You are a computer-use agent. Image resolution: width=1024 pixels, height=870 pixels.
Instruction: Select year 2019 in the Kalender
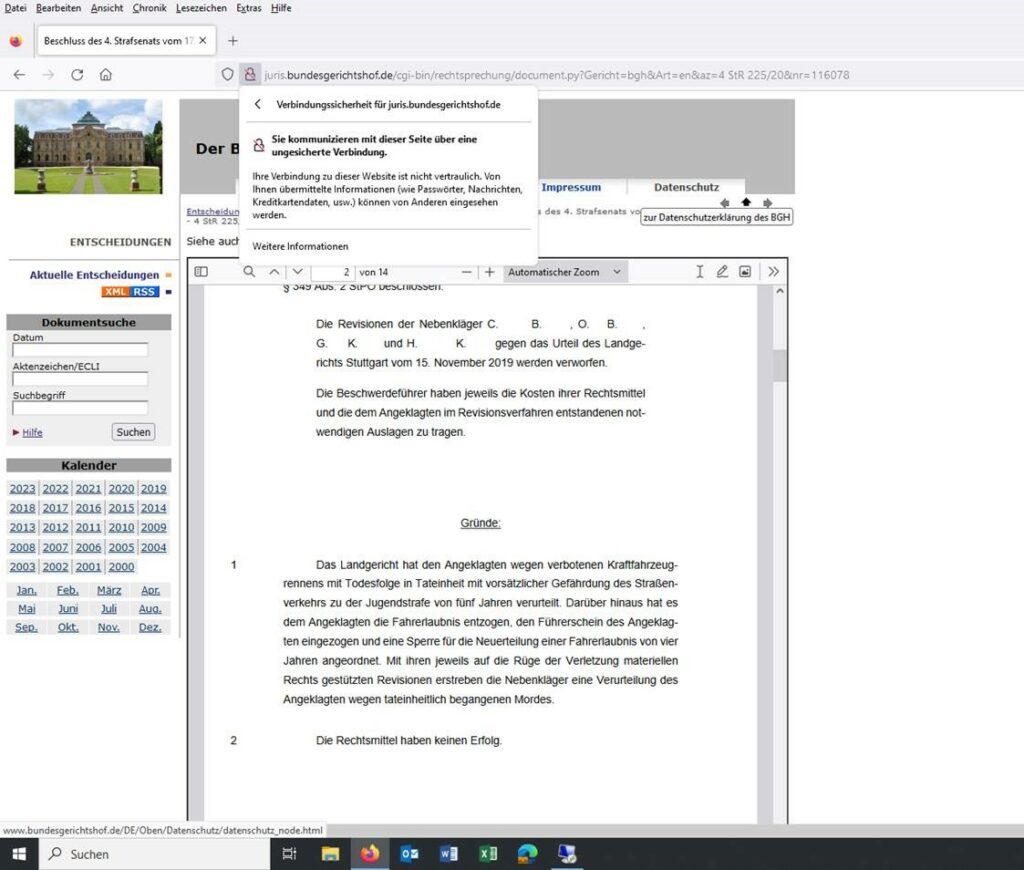coord(153,489)
